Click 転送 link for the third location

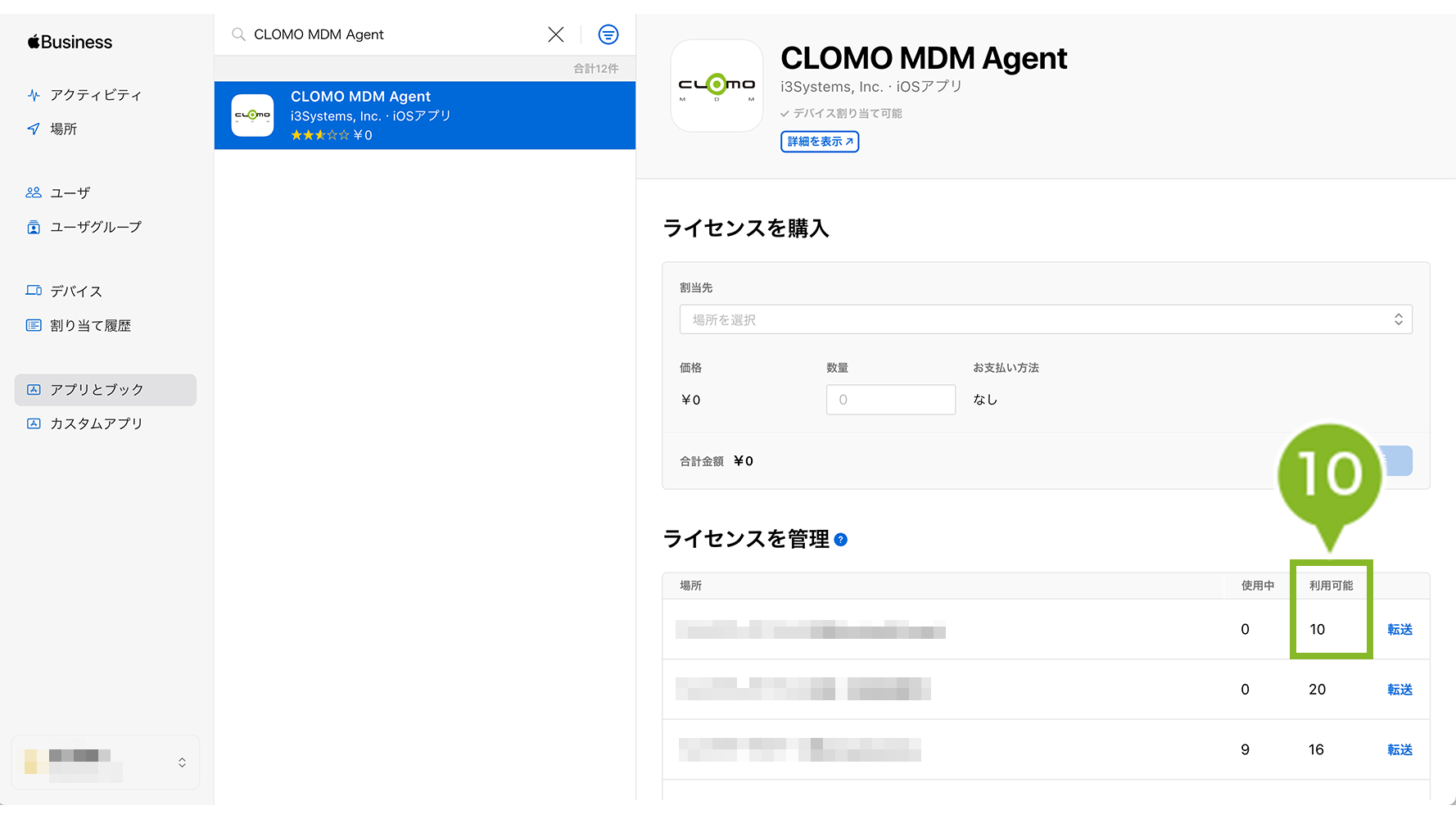(x=1399, y=749)
